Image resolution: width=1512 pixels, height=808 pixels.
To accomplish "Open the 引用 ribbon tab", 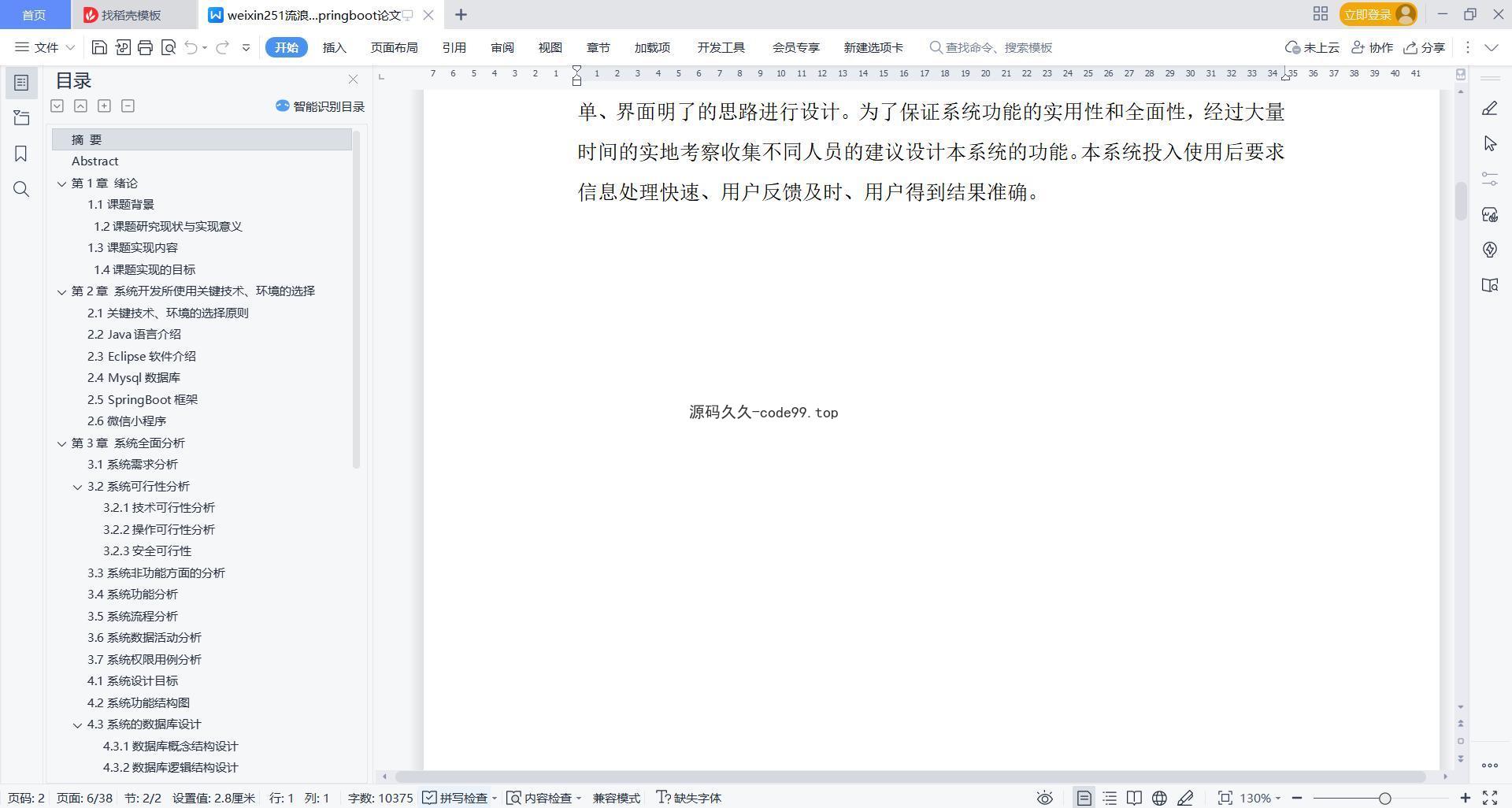I will [x=454, y=47].
